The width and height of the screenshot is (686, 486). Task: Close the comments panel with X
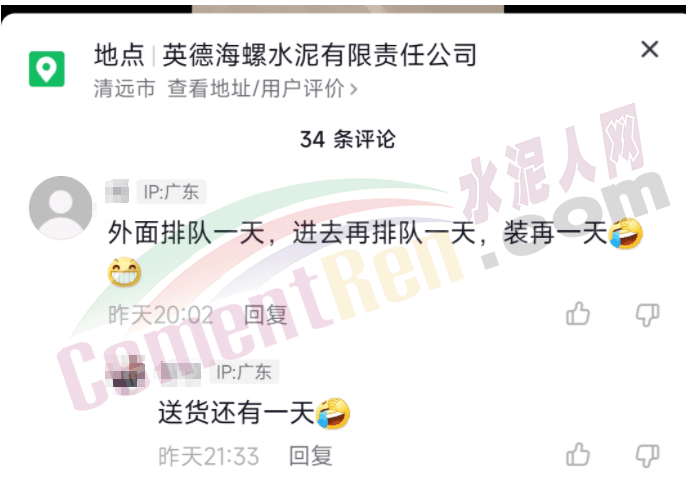[650, 49]
